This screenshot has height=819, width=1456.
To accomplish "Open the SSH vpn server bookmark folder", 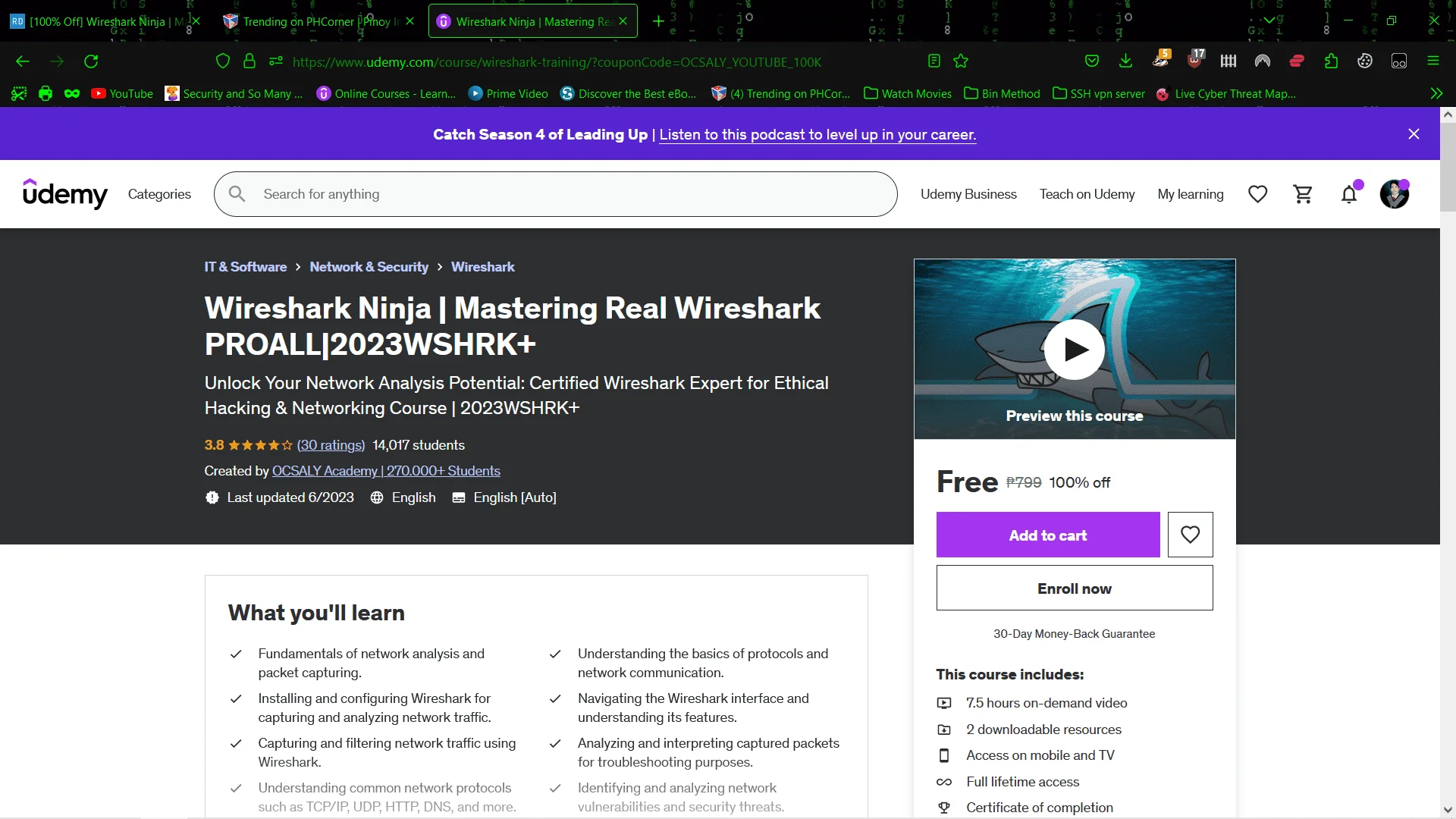I will 1099,94.
